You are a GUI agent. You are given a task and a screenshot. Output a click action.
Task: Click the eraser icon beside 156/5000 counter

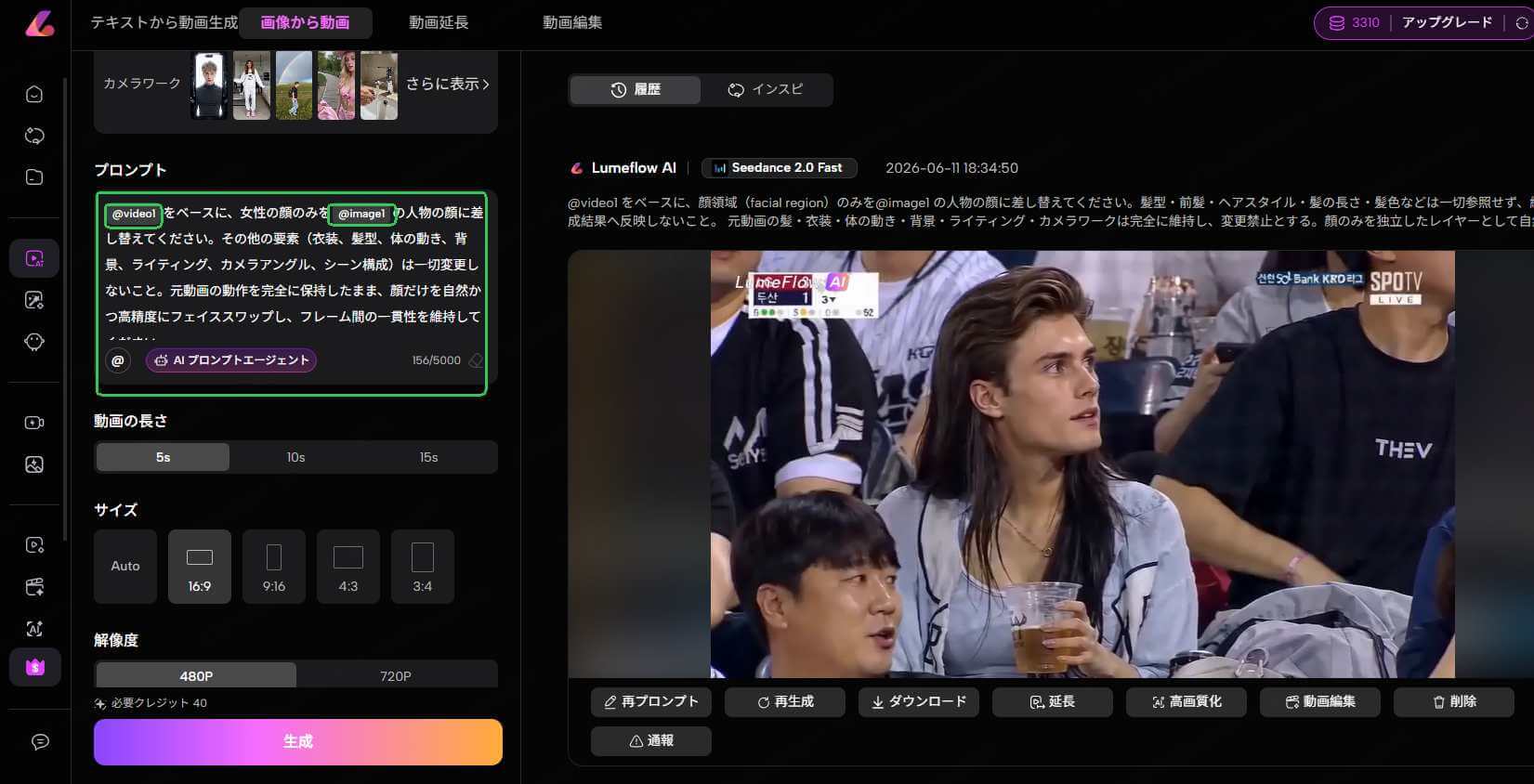476,360
